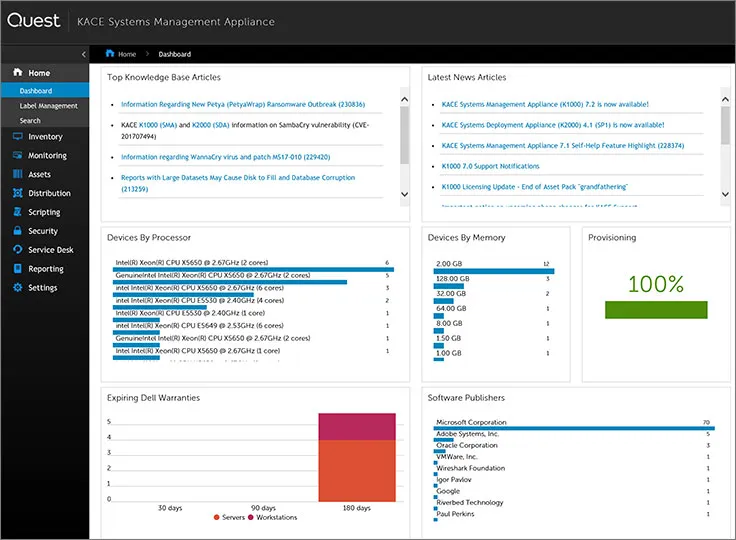Viewport: 736px width, 540px height.
Task: Click the Knowledge Base scrollbar thumb
Action: point(404,135)
